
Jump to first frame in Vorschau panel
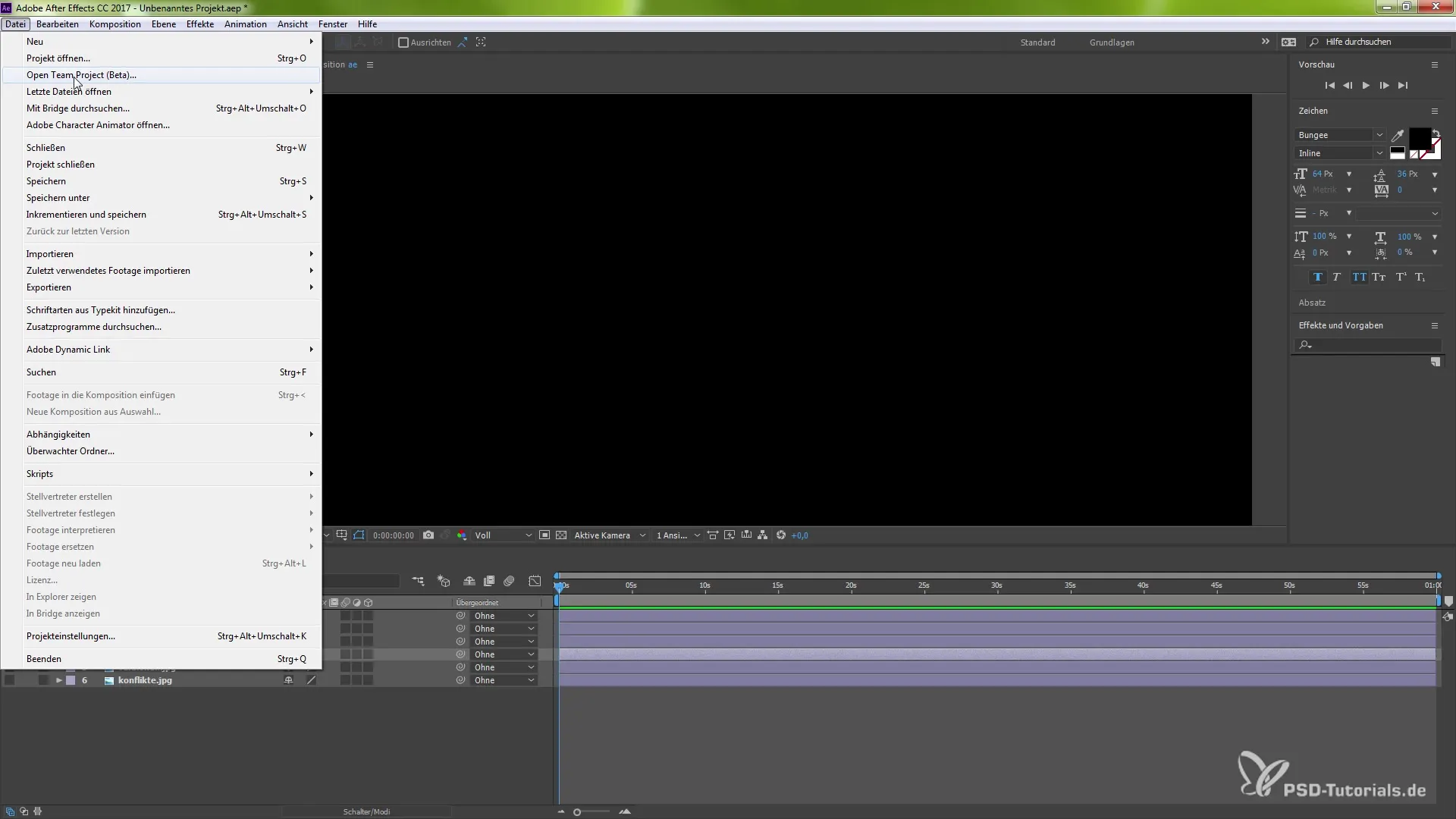[x=1329, y=86]
